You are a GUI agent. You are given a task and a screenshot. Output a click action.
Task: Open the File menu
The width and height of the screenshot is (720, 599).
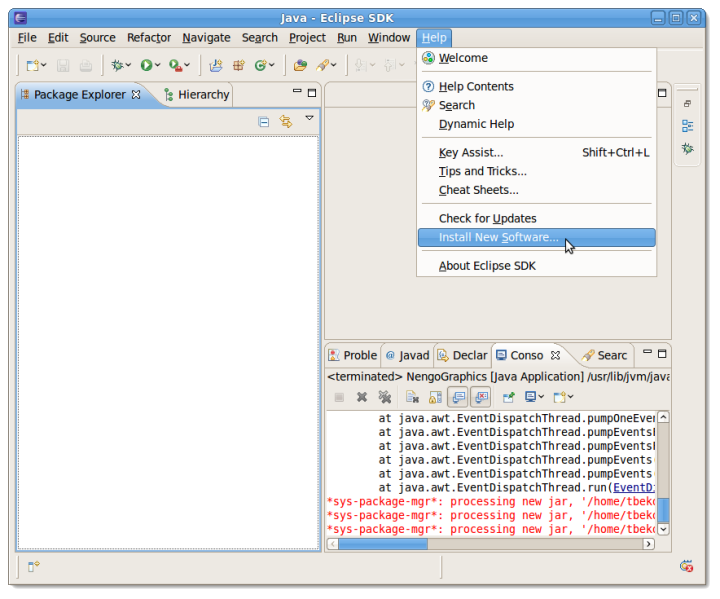click(27, 38)
